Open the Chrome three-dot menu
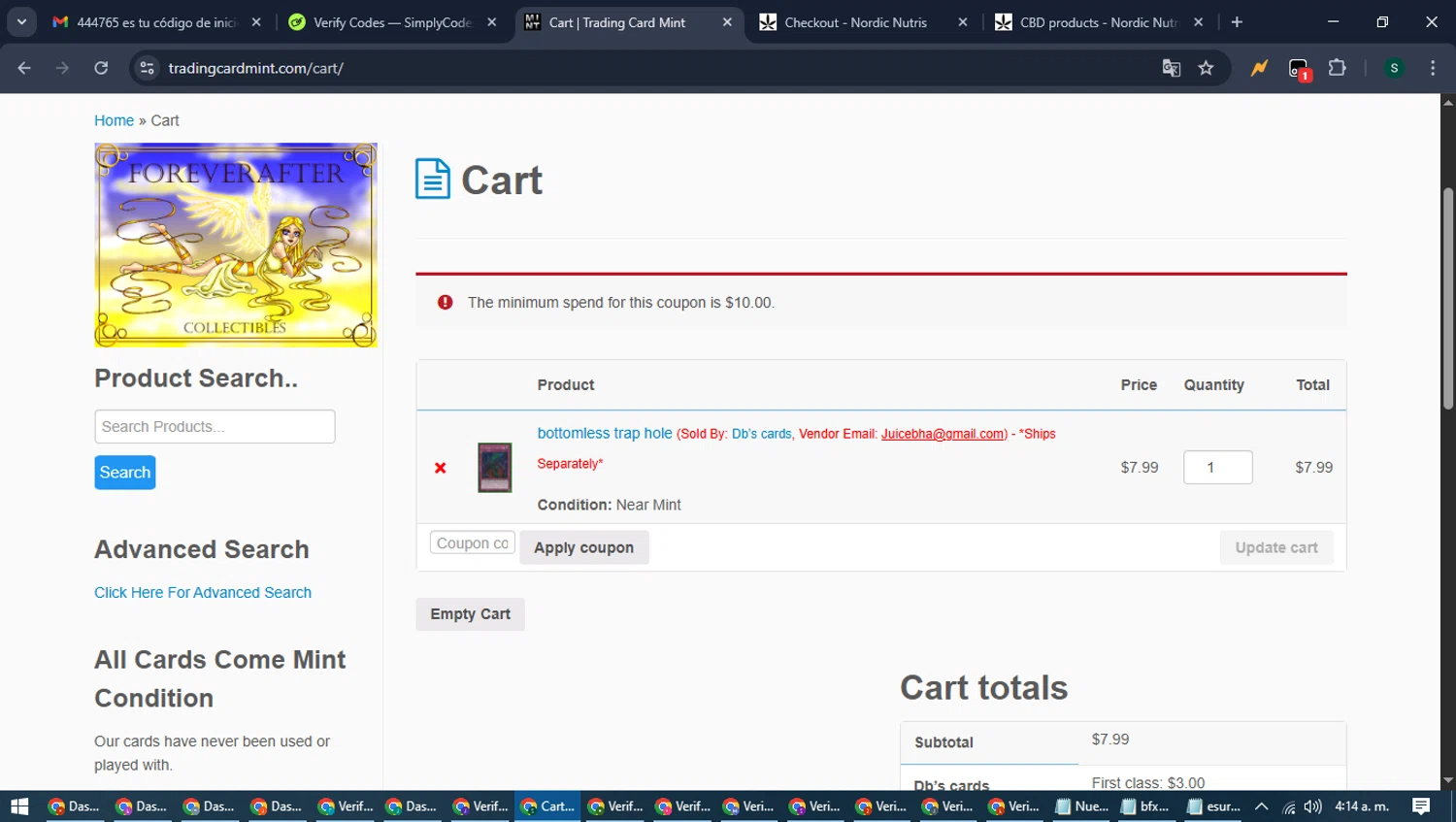Image resolution: width=1456 pixels, height=822 pixels. click(x=1433, y=68)
